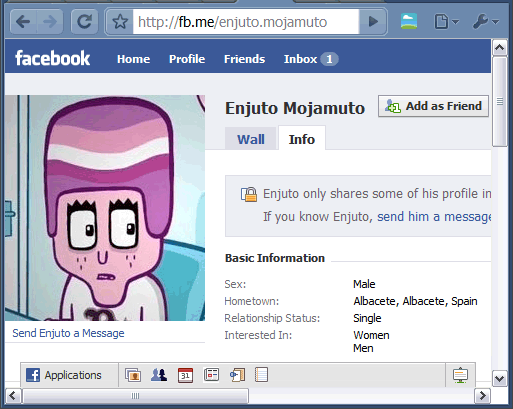Click the Enjuto Mojamuto name heading
This screenshot has width=513, height=409.
[295, 108]
